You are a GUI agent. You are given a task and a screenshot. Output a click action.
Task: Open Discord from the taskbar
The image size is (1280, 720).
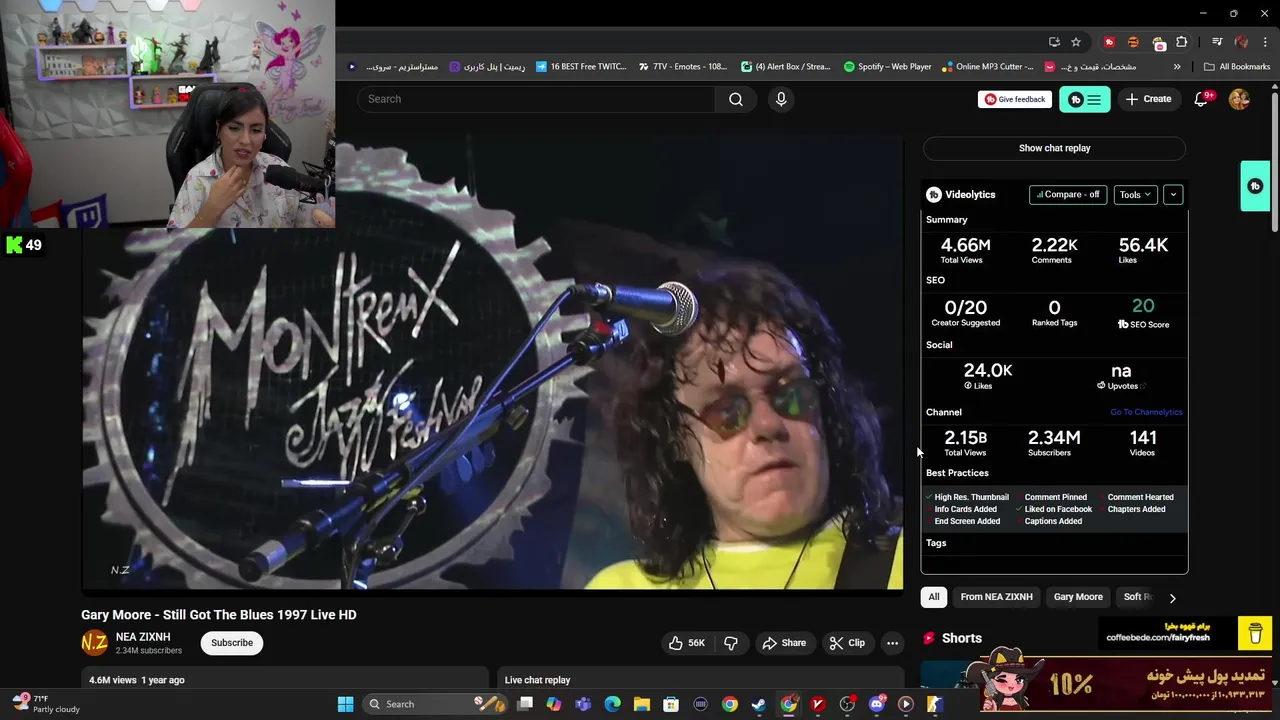[877, 704]
